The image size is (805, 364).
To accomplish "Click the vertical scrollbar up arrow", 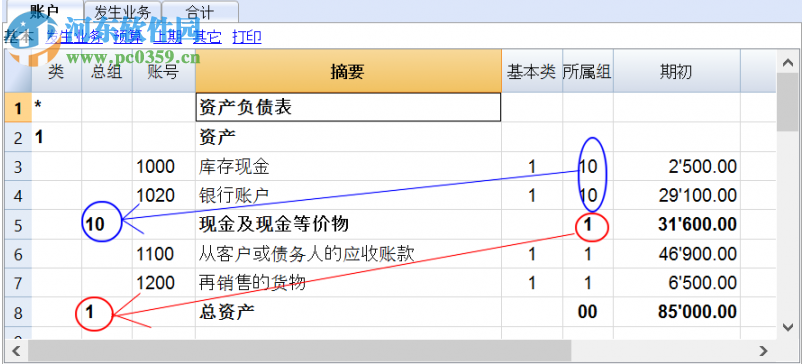I will point(788,62).
